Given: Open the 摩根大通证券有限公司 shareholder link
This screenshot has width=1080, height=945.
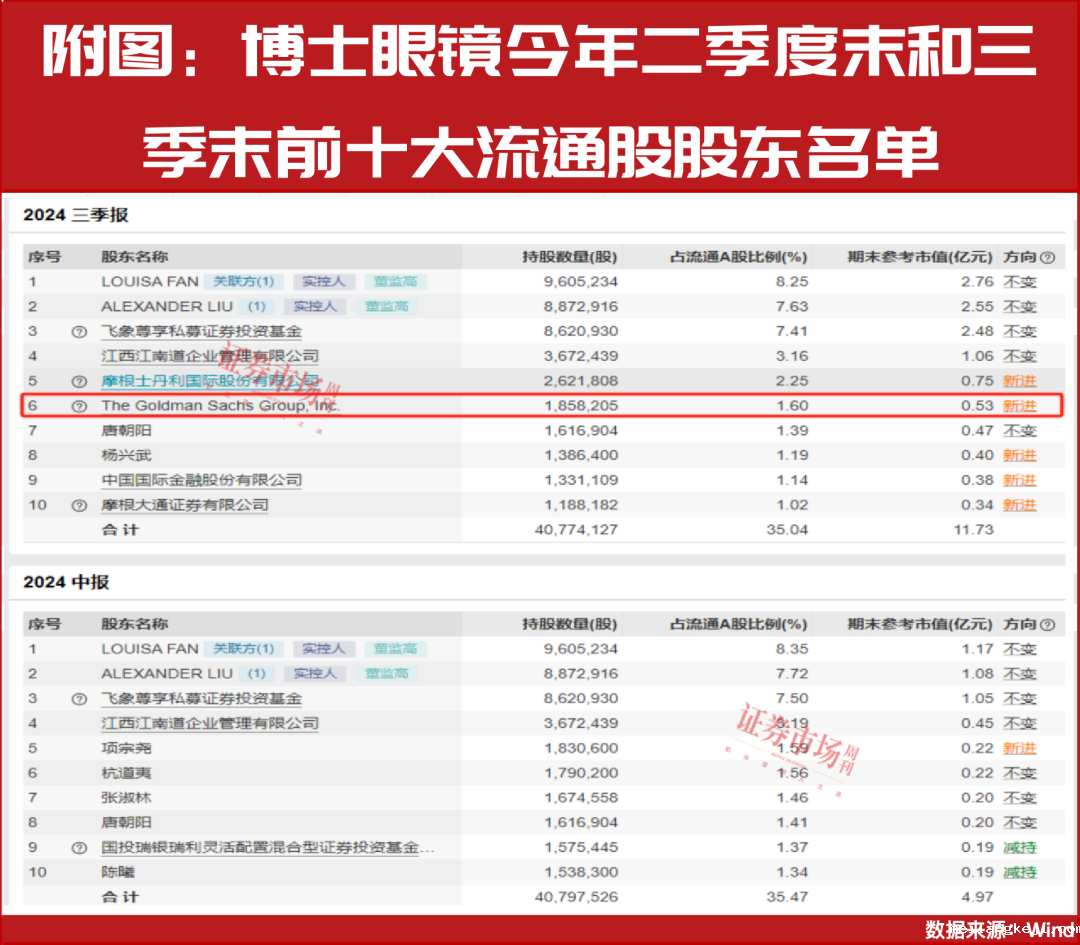Looking at the screenshot, I should coord(185,505).
